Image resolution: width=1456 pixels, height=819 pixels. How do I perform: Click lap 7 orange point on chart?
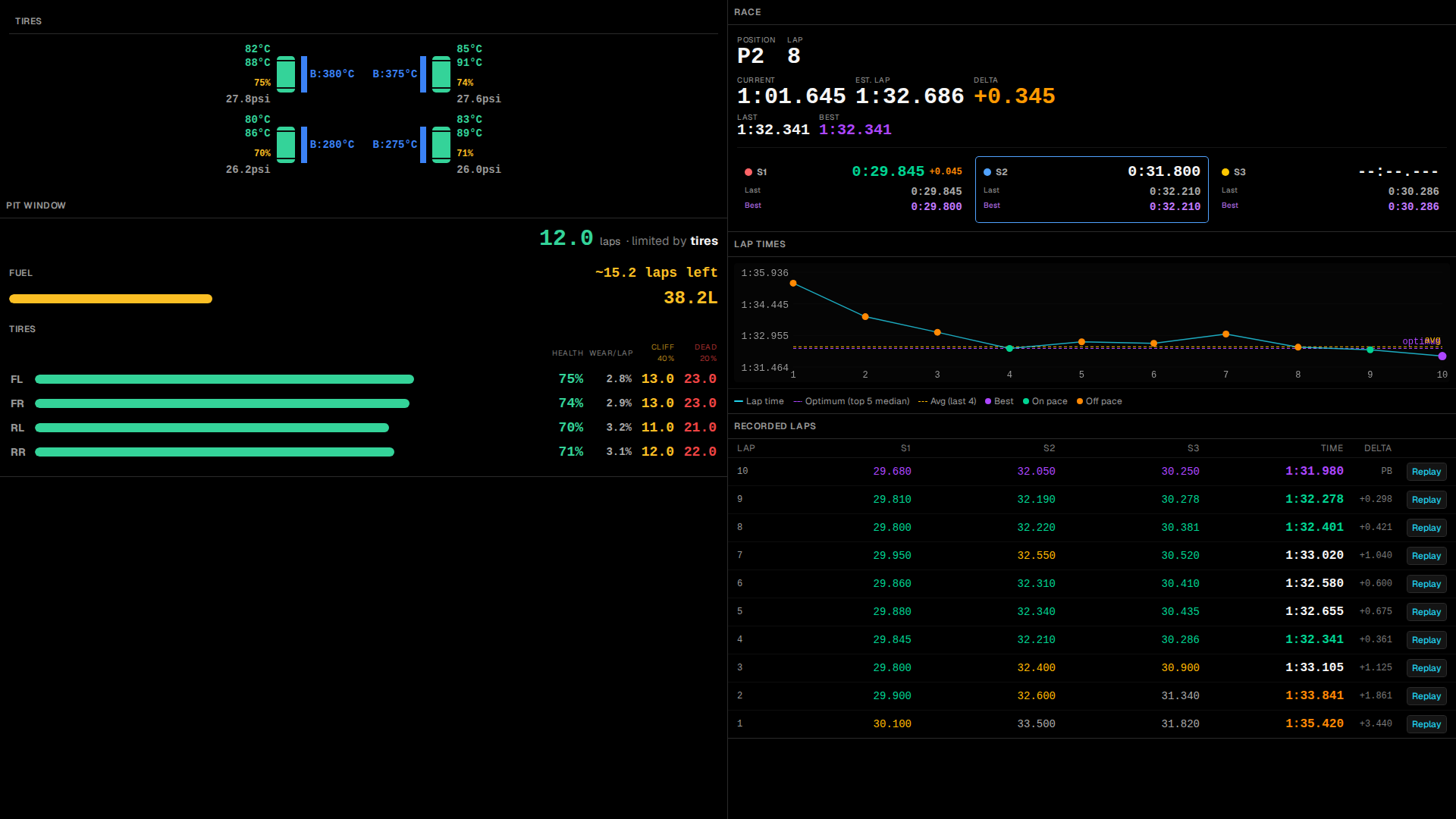click(x=1226, y=334)
